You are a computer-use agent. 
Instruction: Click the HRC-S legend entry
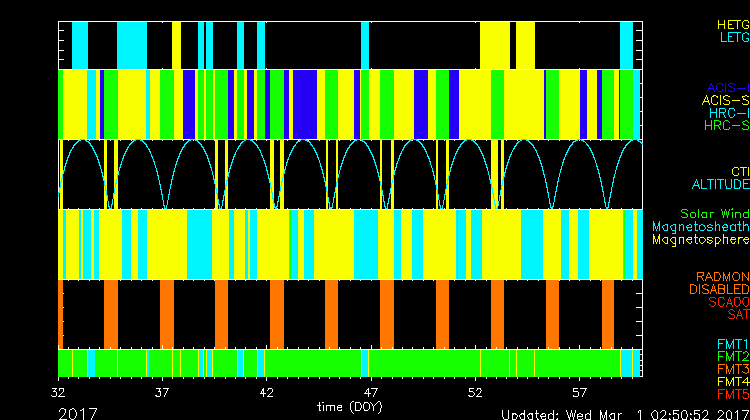coord(726,126)
